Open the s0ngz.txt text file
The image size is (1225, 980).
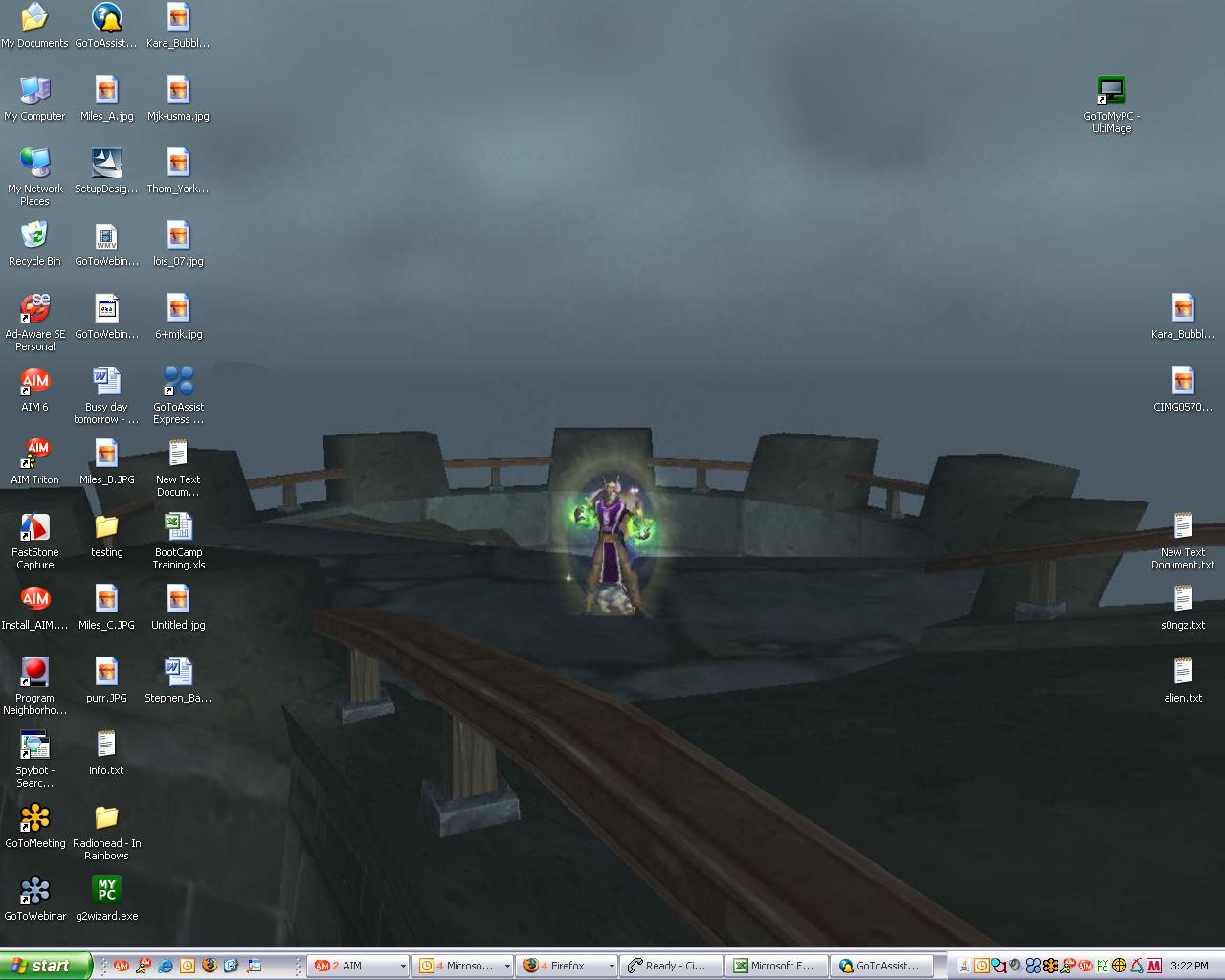tap(1183, 608)
